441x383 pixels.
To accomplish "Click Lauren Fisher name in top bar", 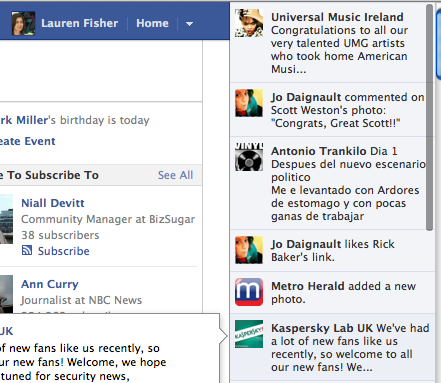I will point(79,23).
